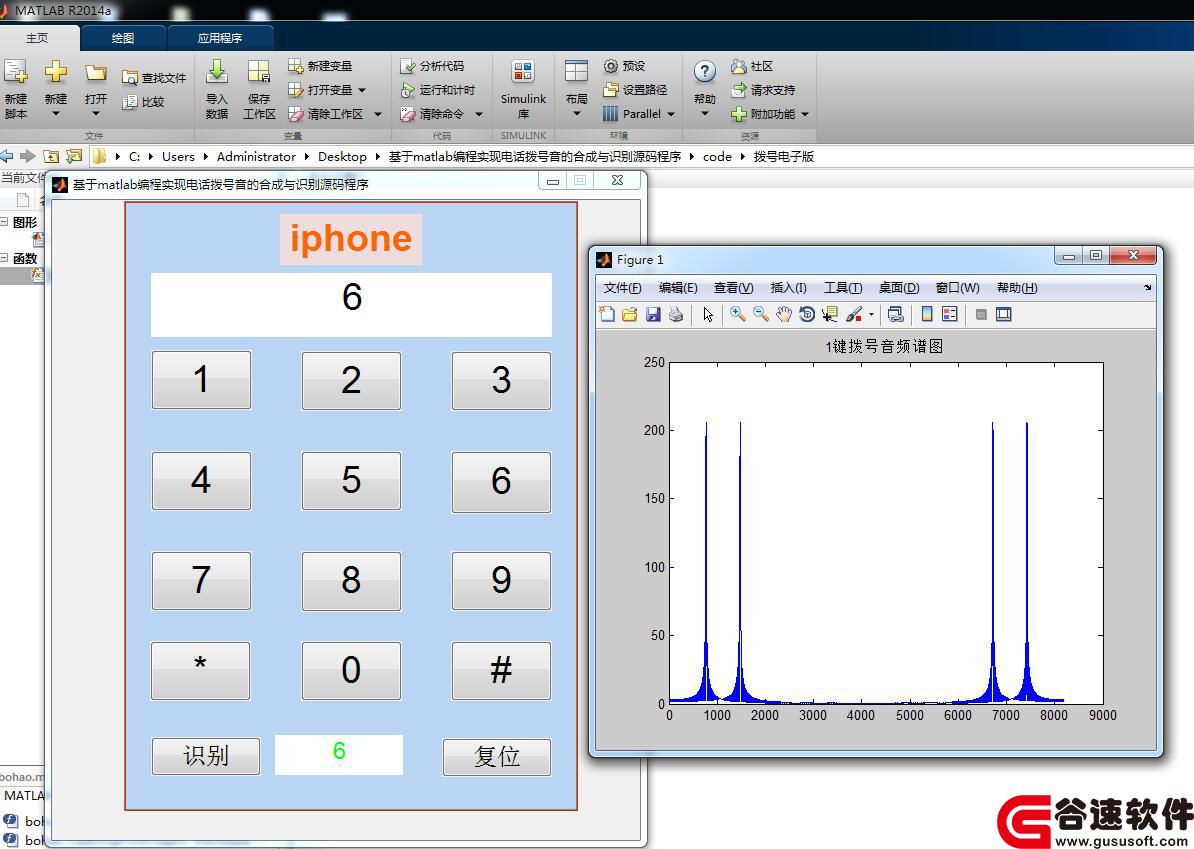Open the Clear Workspace (清除工作区) dropdown arrow

tap(378, 114)
